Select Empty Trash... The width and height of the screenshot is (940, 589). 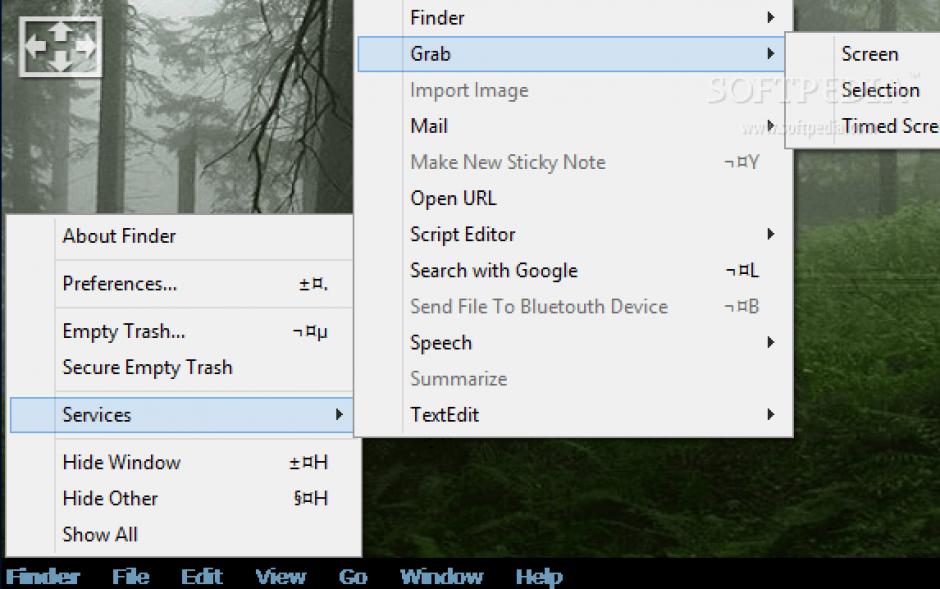coord(182,331)
